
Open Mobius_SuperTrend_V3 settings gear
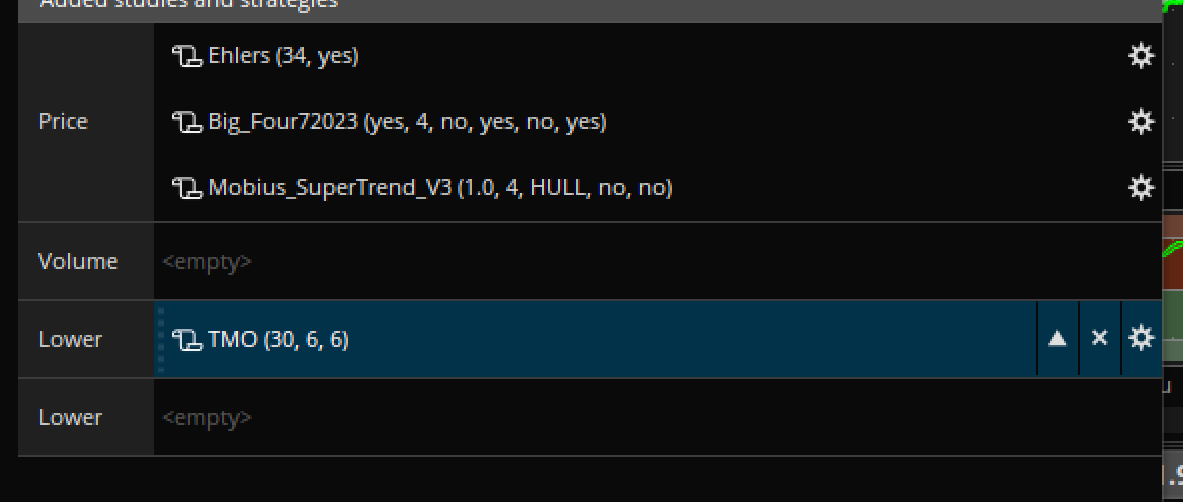(x=1141, y=188)
